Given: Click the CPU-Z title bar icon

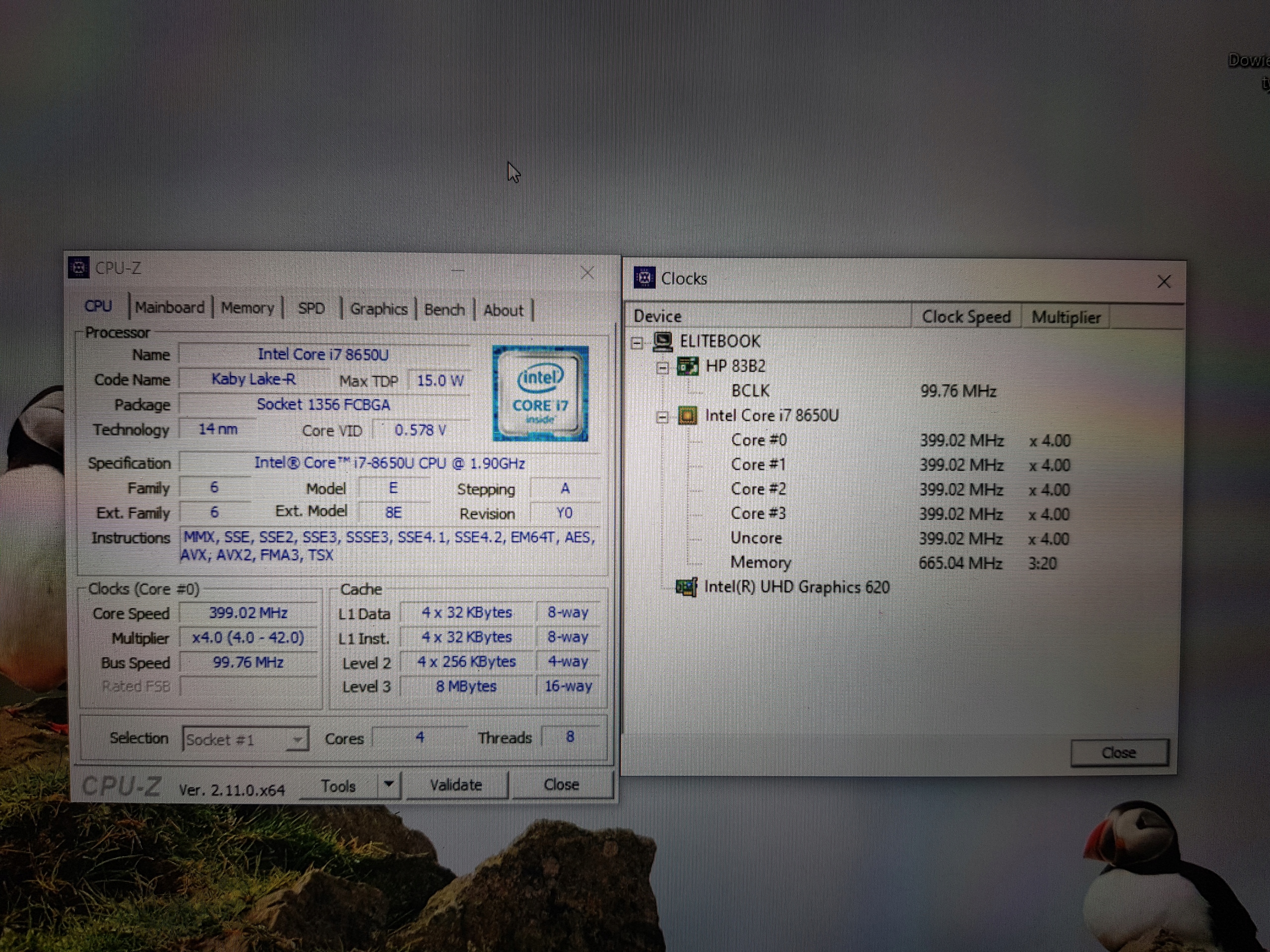Looking at the screenshot, I should (x=79, y=267).
